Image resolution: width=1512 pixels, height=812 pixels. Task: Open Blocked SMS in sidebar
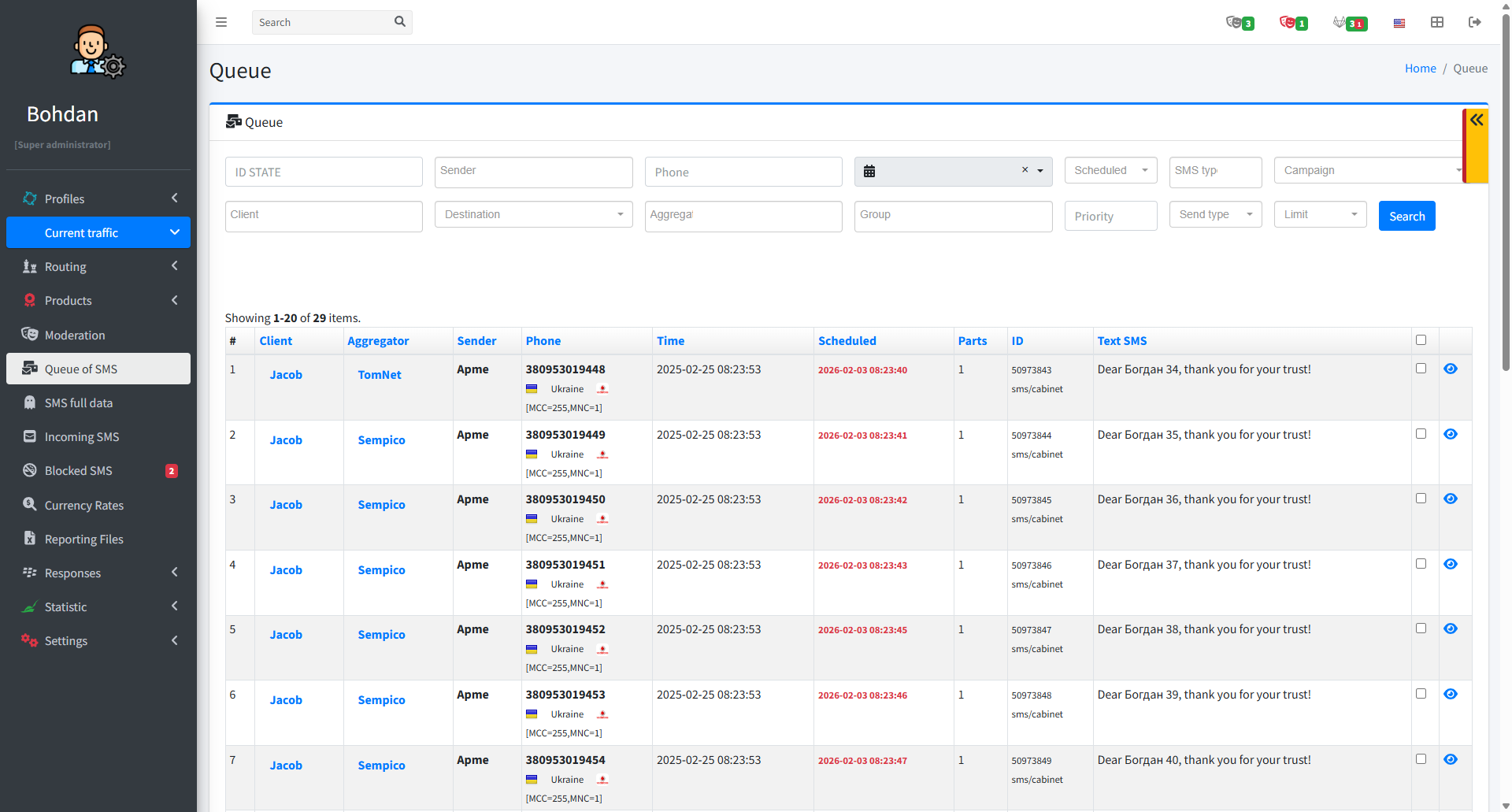(79, 471)
